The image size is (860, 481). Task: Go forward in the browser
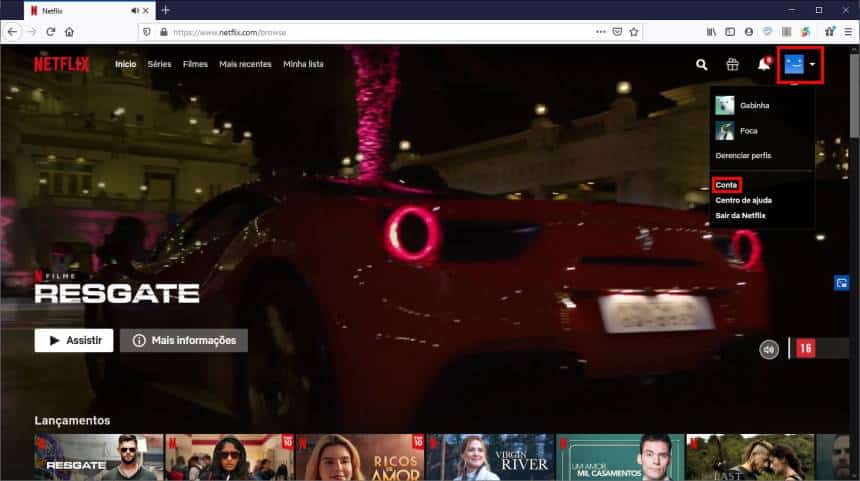[x=32, y=32]
